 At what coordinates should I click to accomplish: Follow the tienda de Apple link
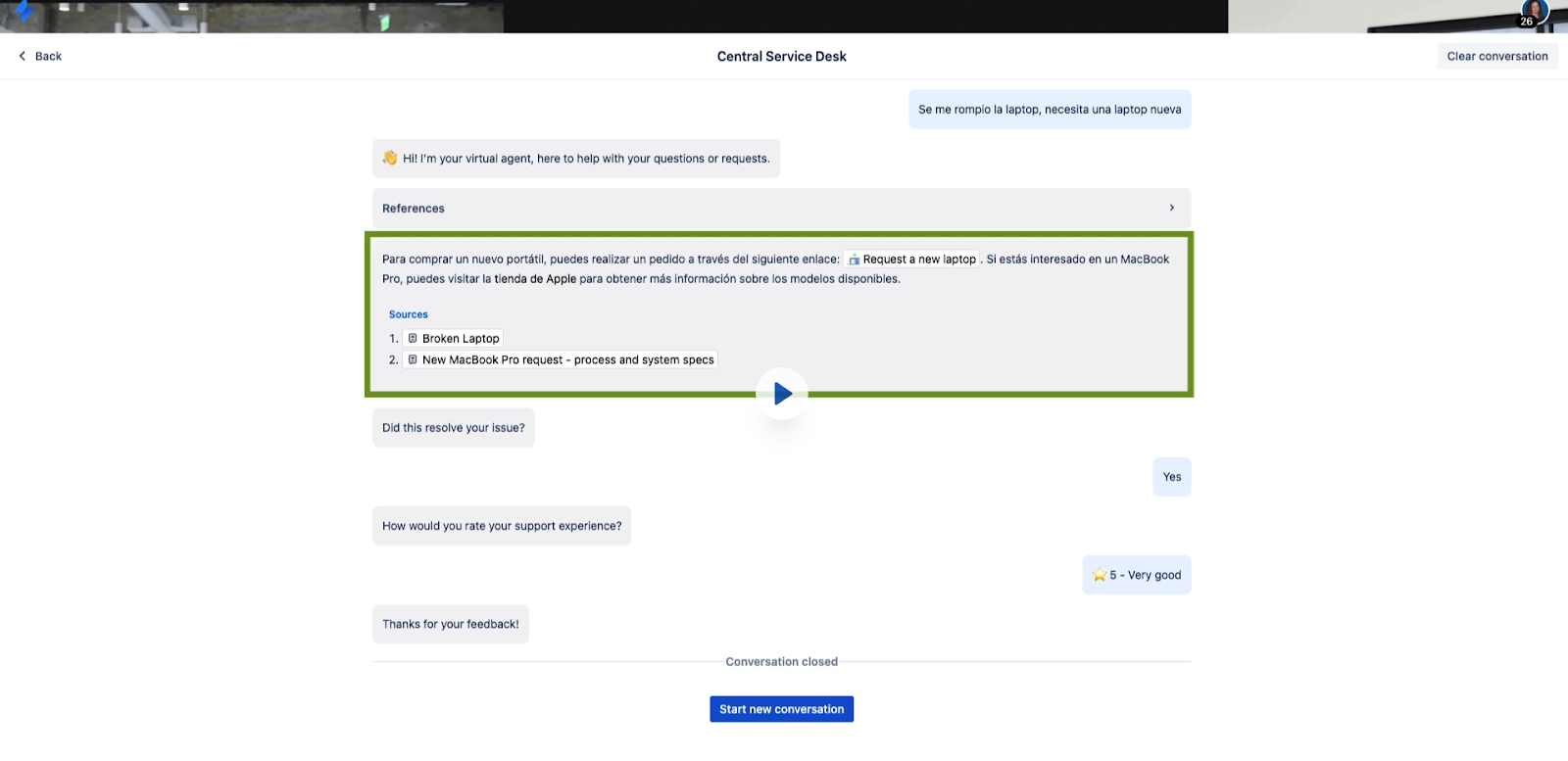(x=535, y=279)
